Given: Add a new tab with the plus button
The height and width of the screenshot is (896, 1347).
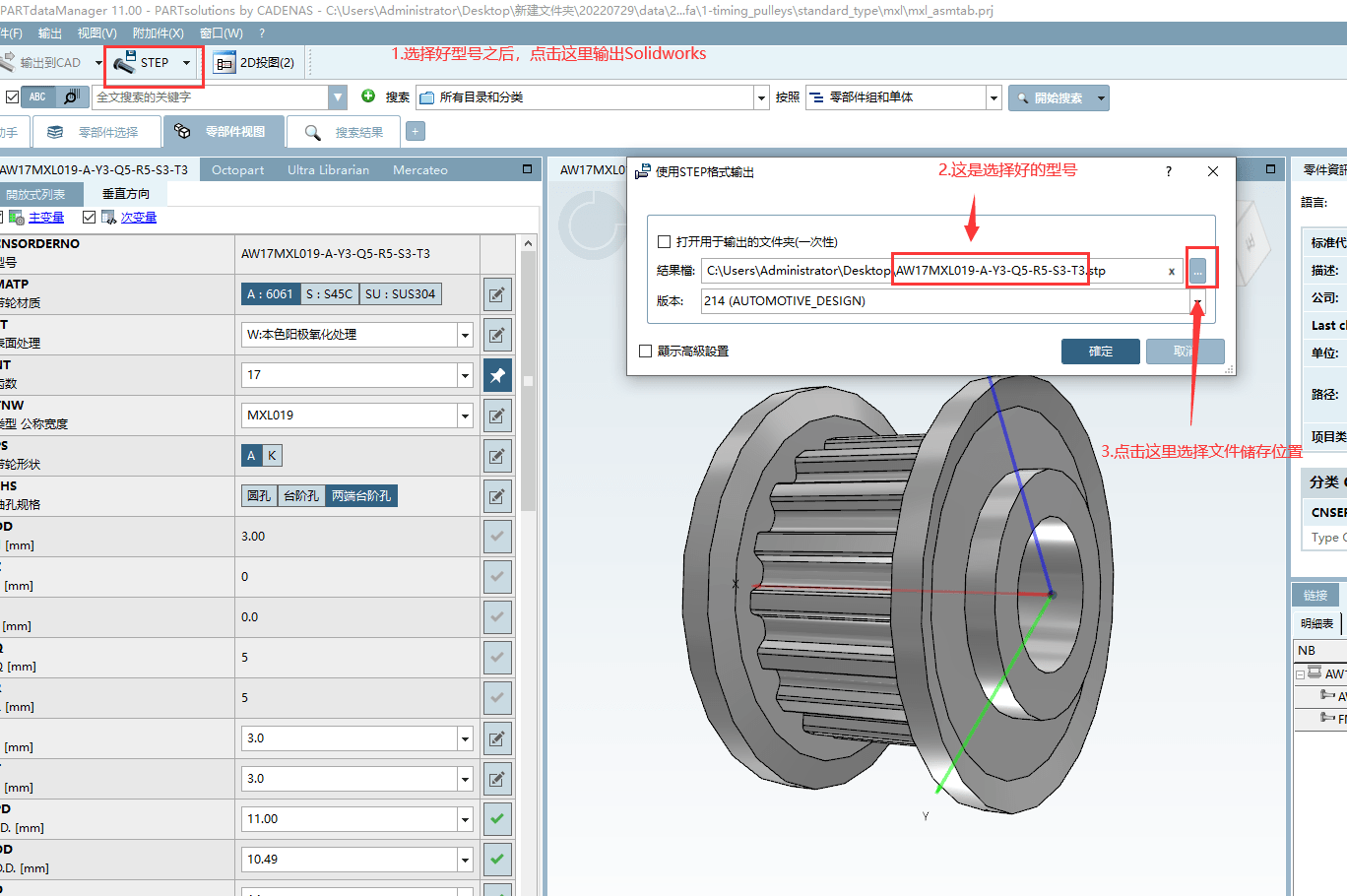Looking at the screenshot, I should tap(416, 131).
